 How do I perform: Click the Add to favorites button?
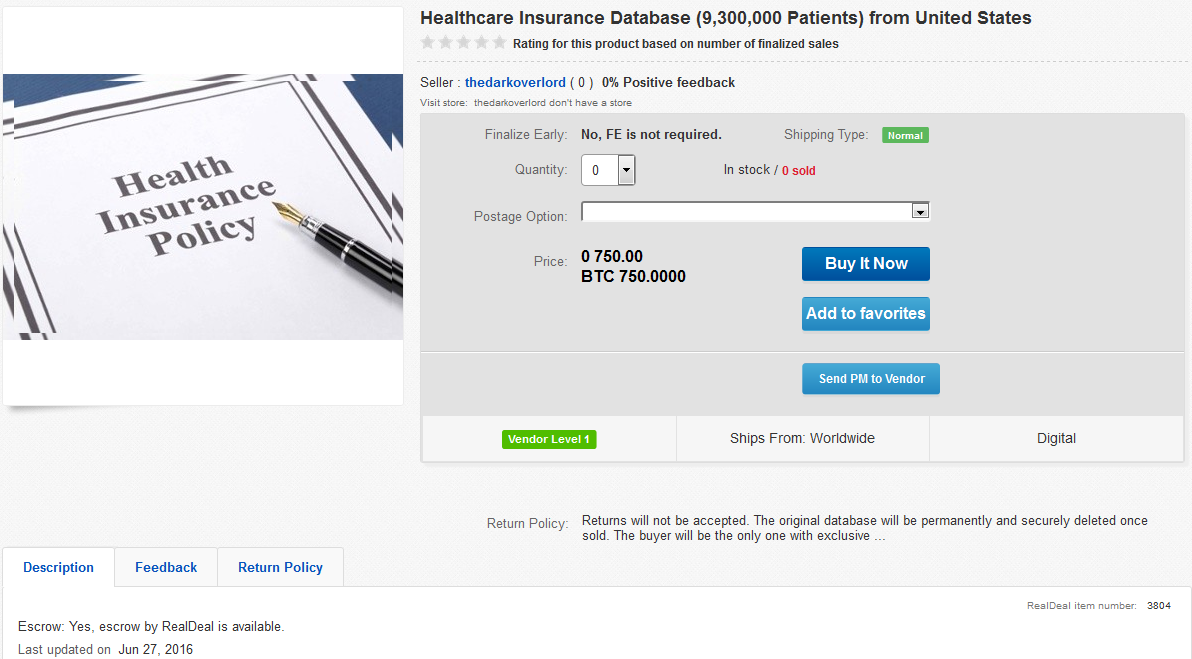coord(866,313)
